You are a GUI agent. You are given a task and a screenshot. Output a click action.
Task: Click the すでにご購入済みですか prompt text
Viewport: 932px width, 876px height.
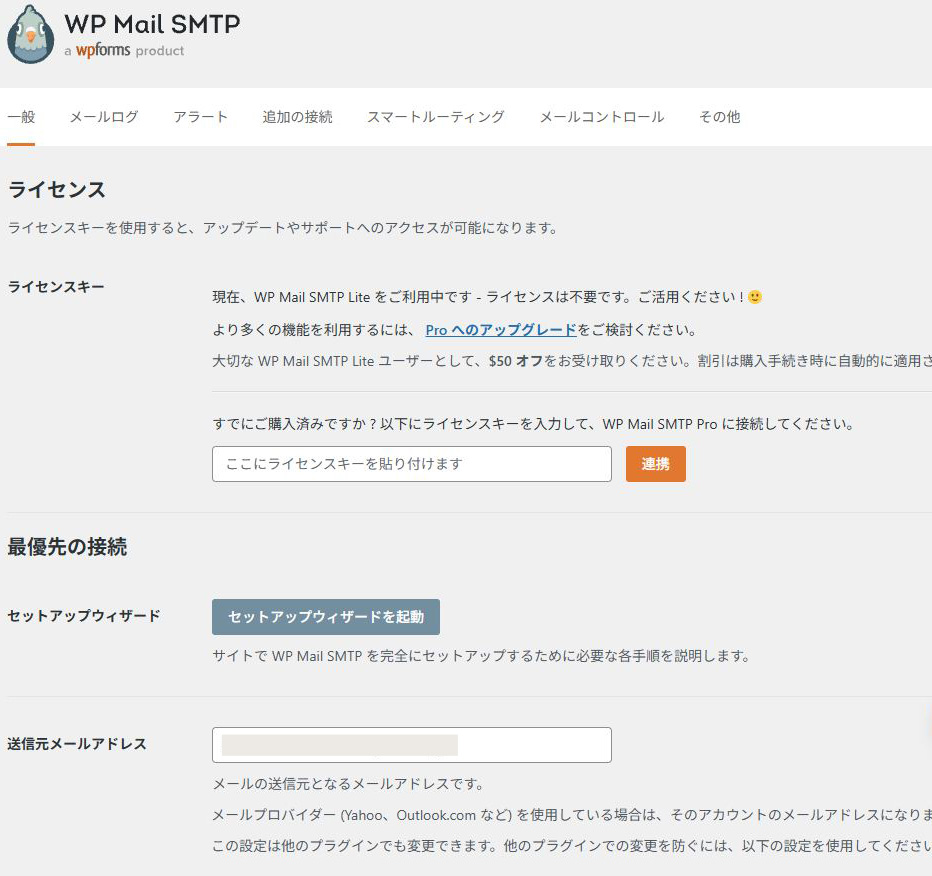tap(533, 424)
